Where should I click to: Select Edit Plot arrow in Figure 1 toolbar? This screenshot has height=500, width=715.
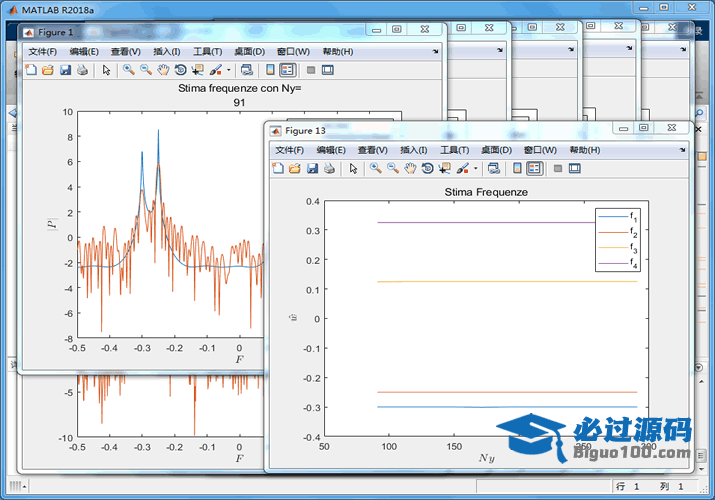[x=106, y=70]
